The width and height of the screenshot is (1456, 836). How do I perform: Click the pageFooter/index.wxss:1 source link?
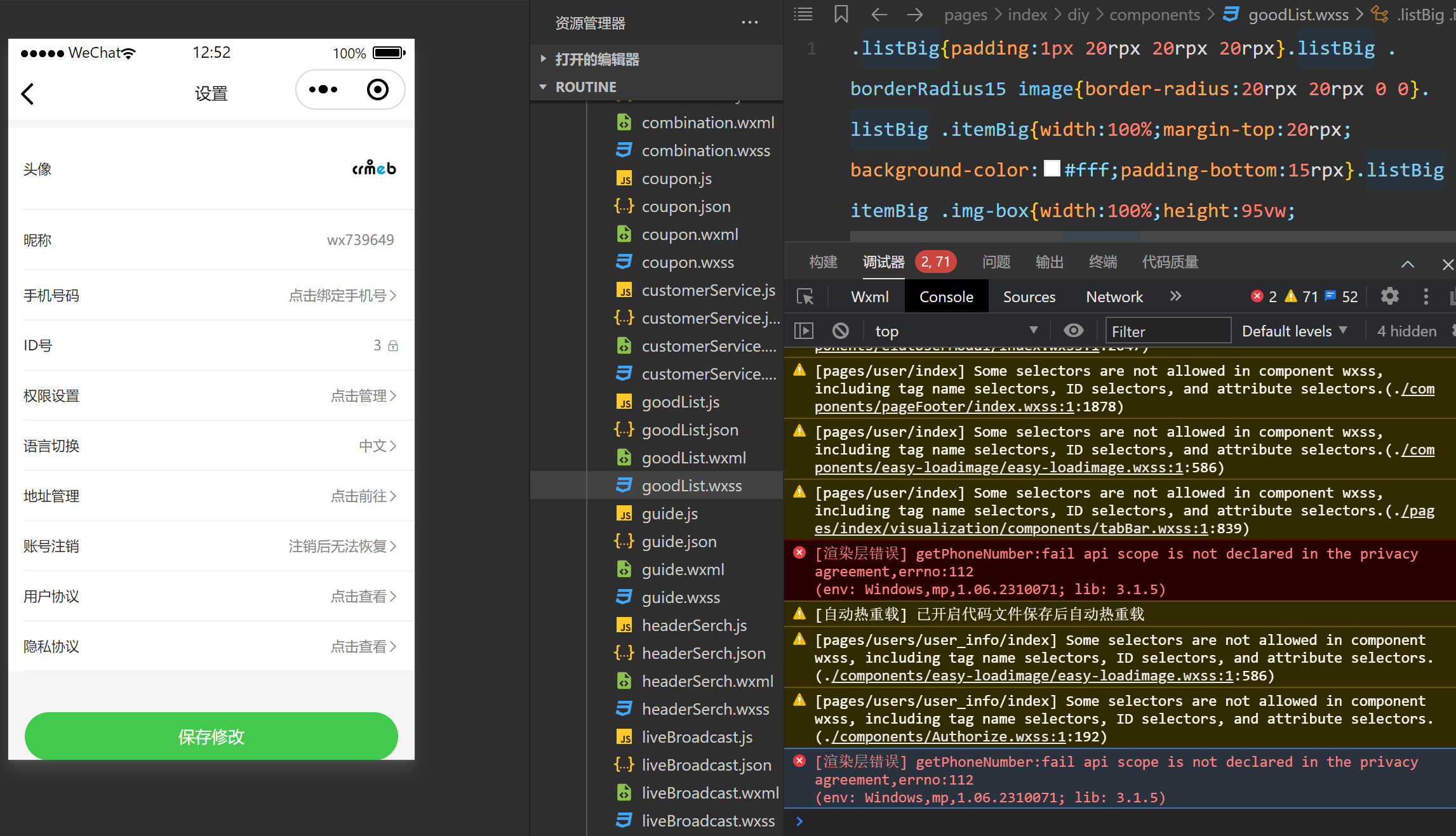click(x=944, y=406)
